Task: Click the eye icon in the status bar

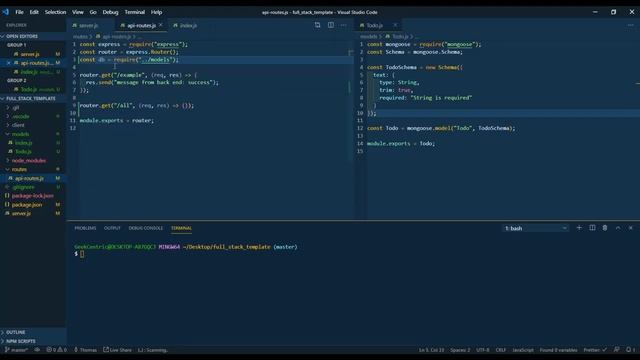Action: coord(37,350)
